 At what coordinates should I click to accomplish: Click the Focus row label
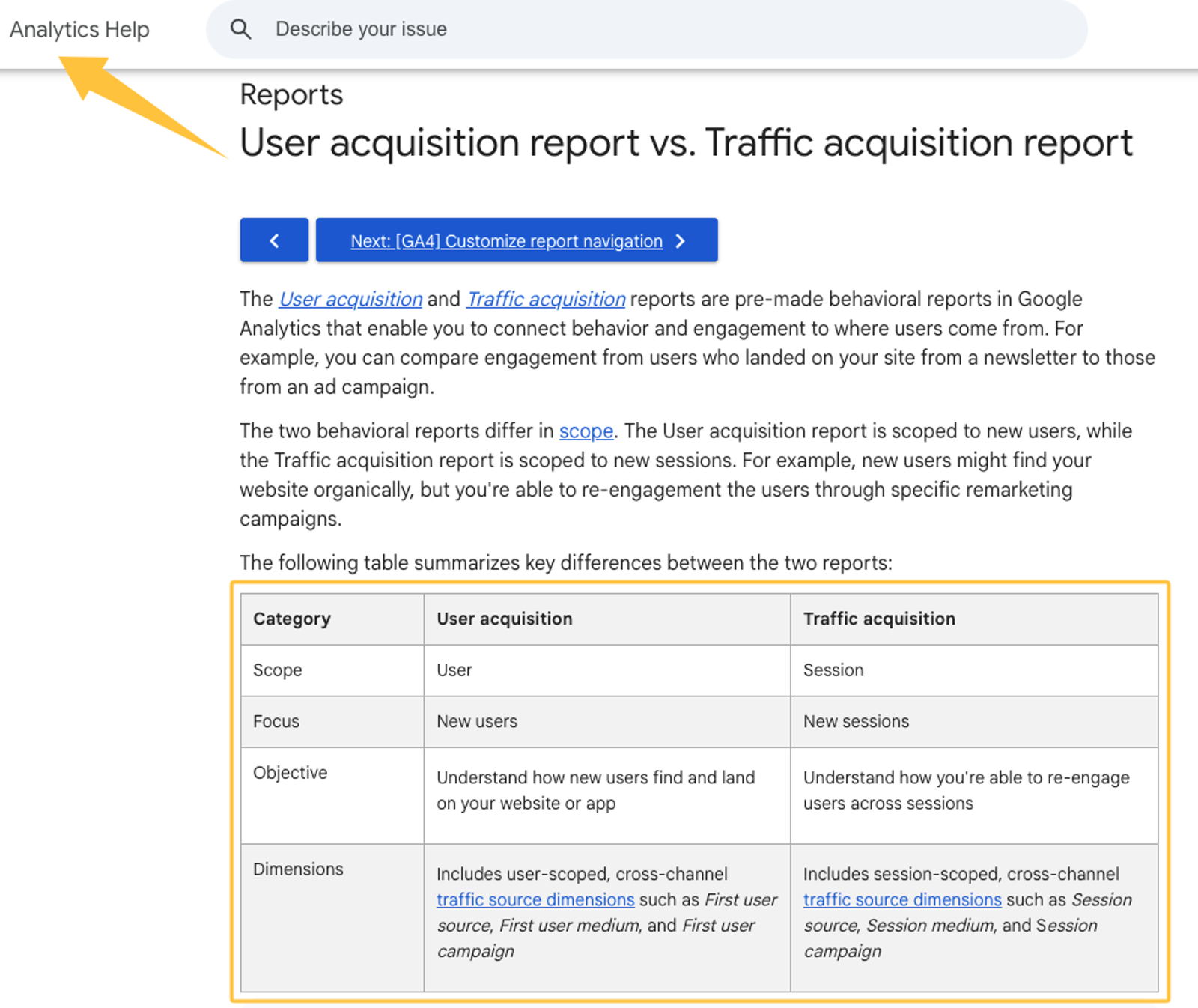click(276, 721)
